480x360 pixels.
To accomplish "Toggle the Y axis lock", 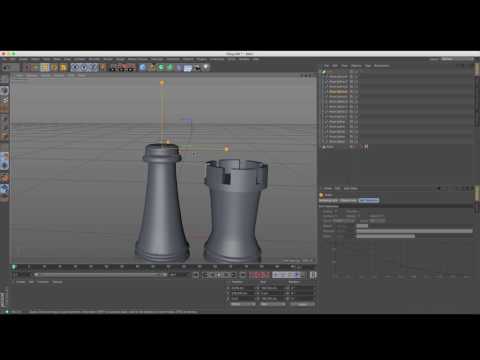I will (x=84, y=68).
